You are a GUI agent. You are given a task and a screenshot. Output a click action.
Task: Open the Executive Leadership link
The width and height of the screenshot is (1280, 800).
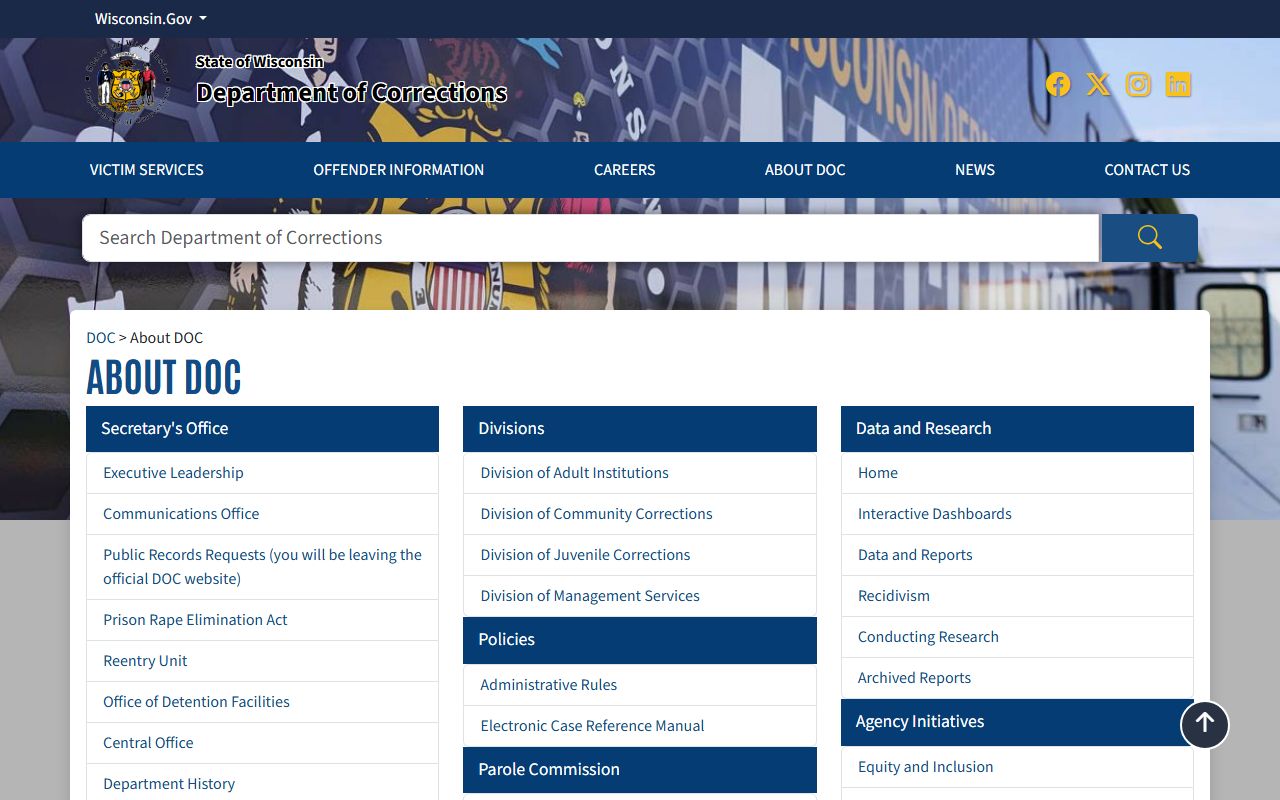(173, 473)
